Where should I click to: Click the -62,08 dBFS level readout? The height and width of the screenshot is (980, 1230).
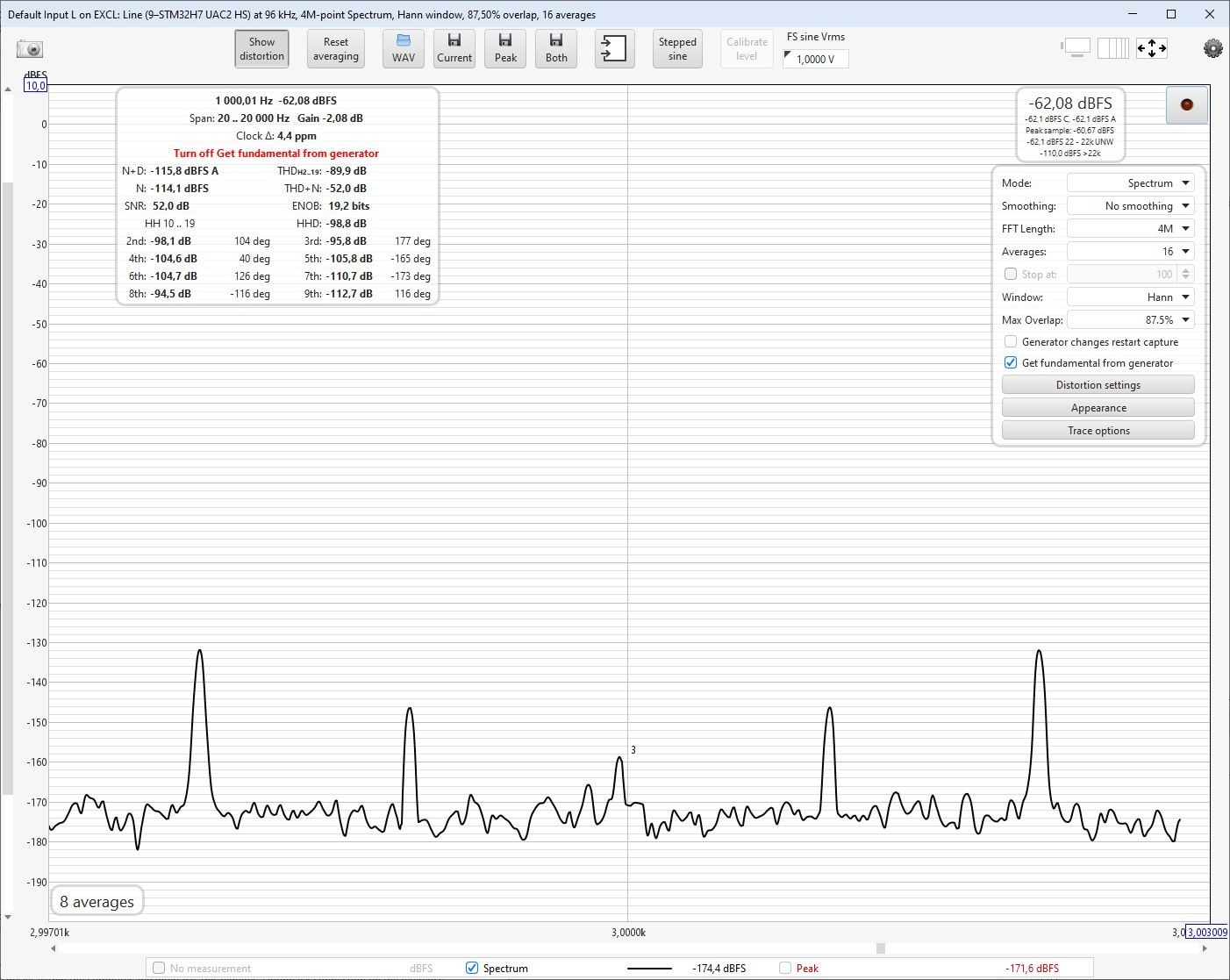pyautogui.click(x=1070, y=104)
